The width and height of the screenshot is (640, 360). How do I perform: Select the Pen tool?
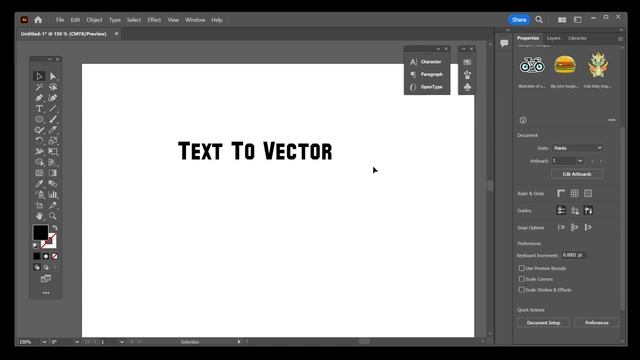coord(39,98)
